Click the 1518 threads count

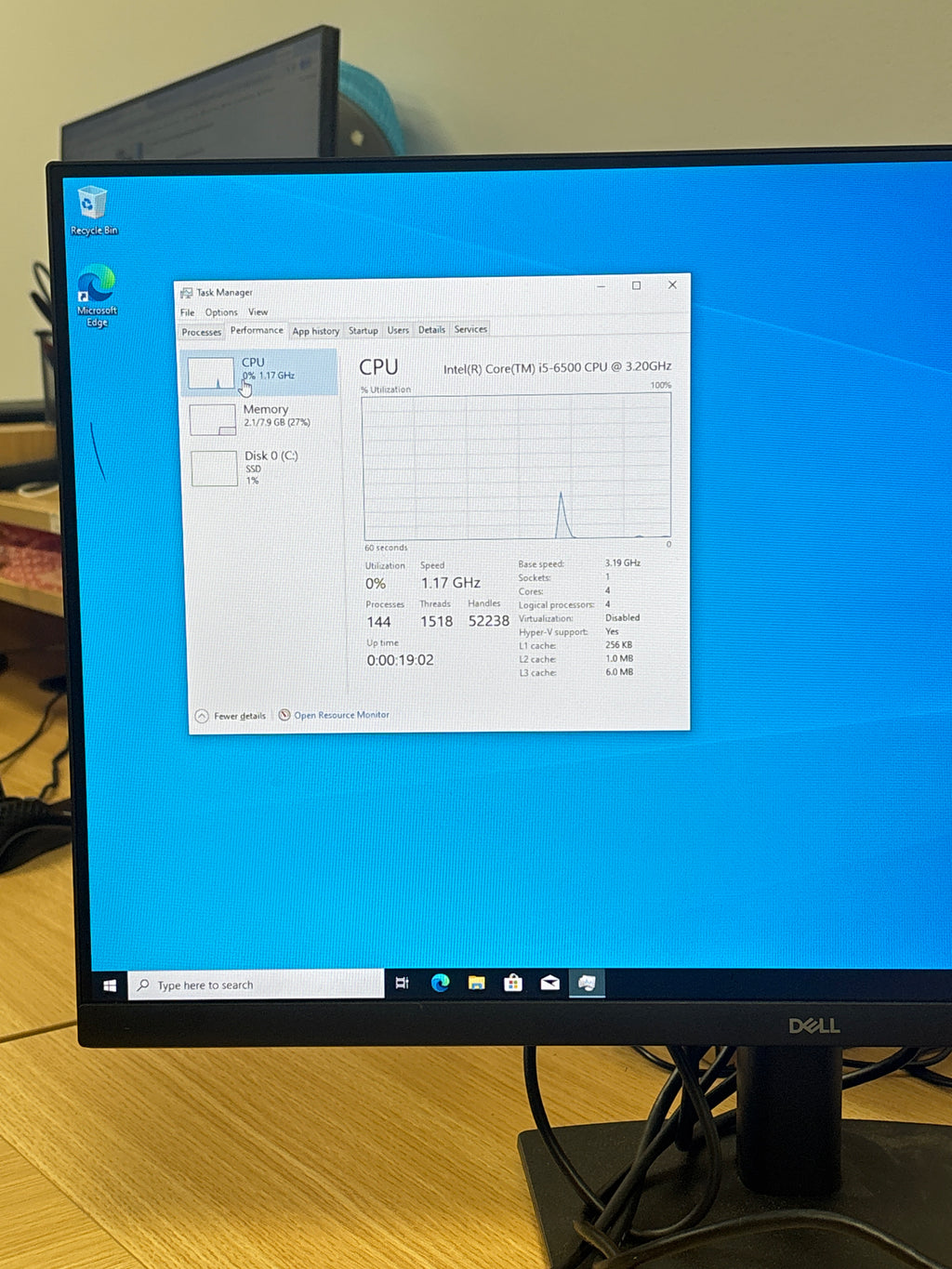[x=436, y=621]
